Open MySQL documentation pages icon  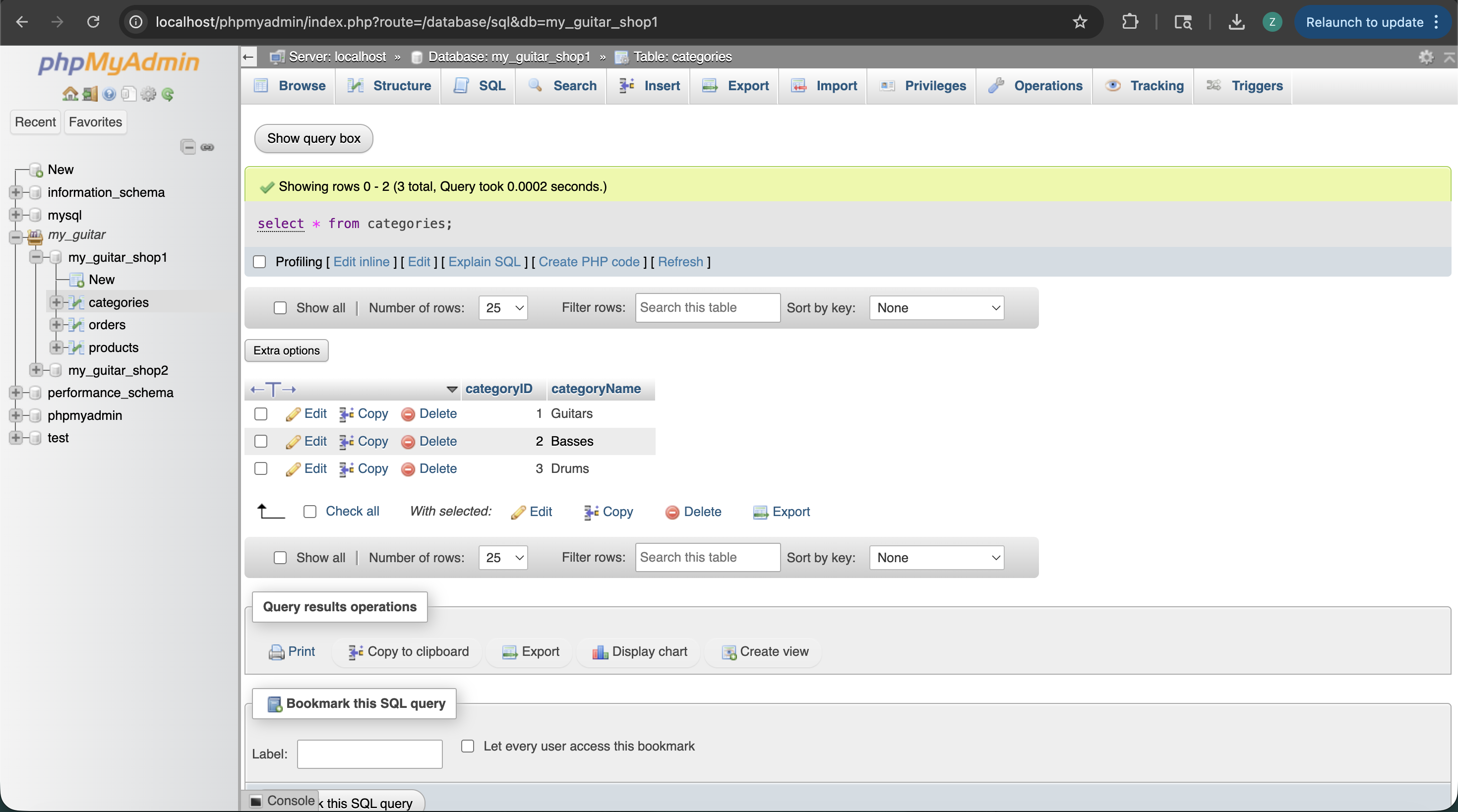click(x=129, y=94)
